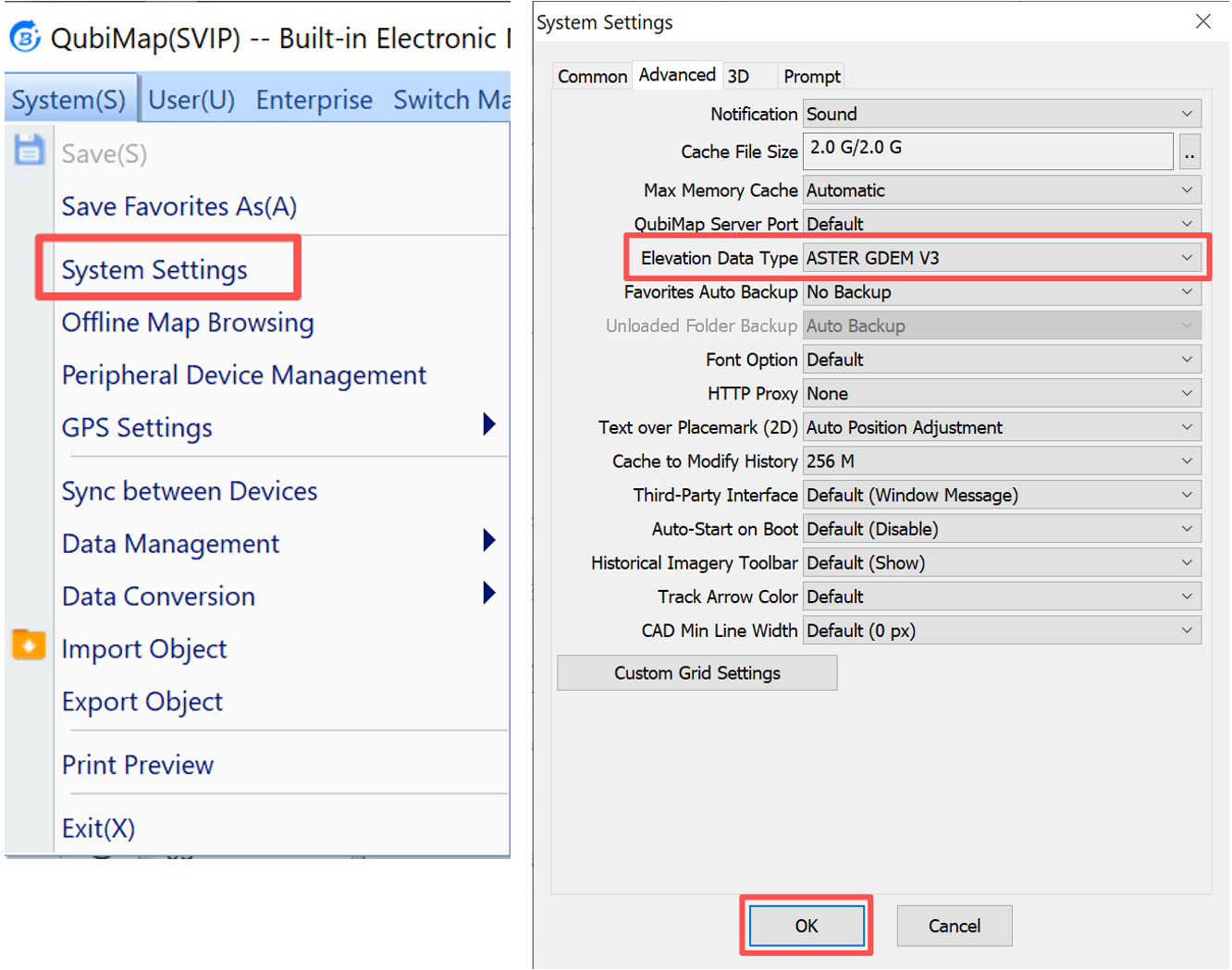Click the QubiMap application logo icon
This screenshot has height=970, width=1232.
25,37
